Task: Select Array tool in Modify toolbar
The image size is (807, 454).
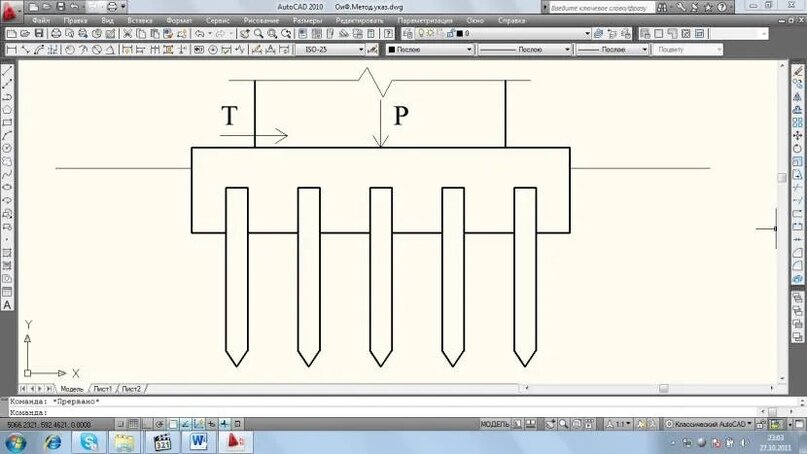Action: pyautogui.click(x=797, y=123)
